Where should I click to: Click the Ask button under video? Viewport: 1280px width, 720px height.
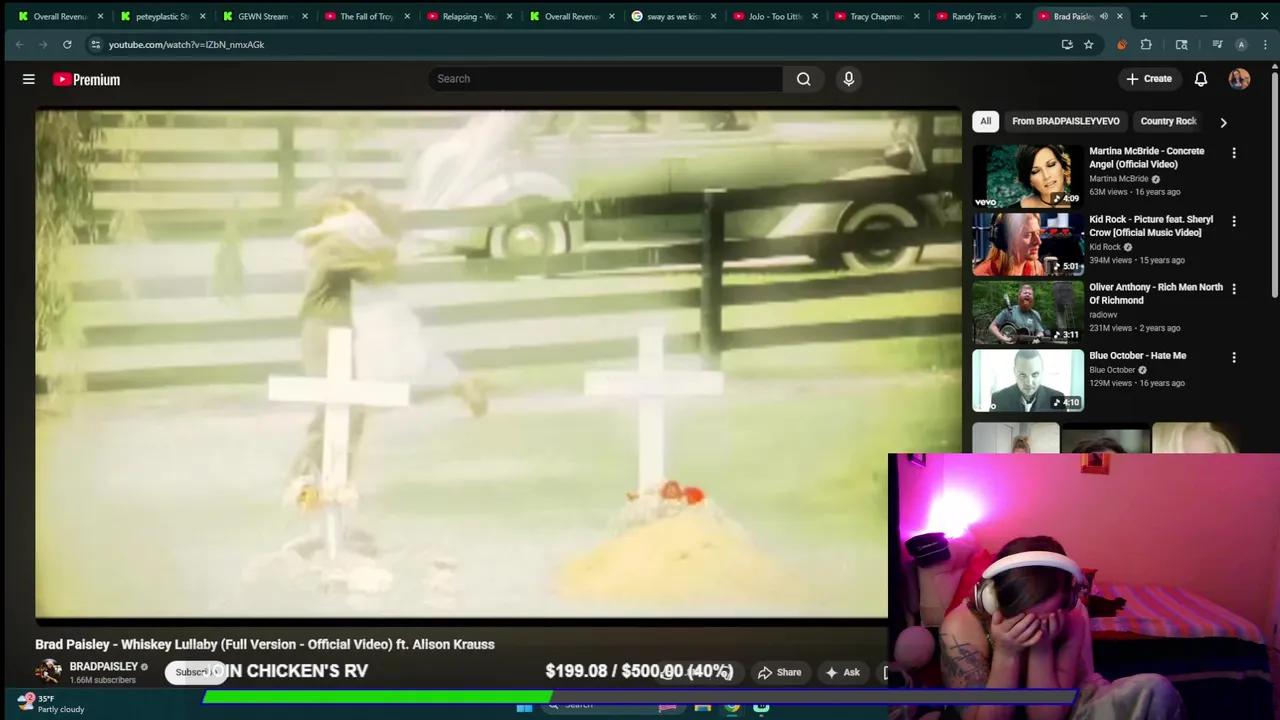point(842,673)
